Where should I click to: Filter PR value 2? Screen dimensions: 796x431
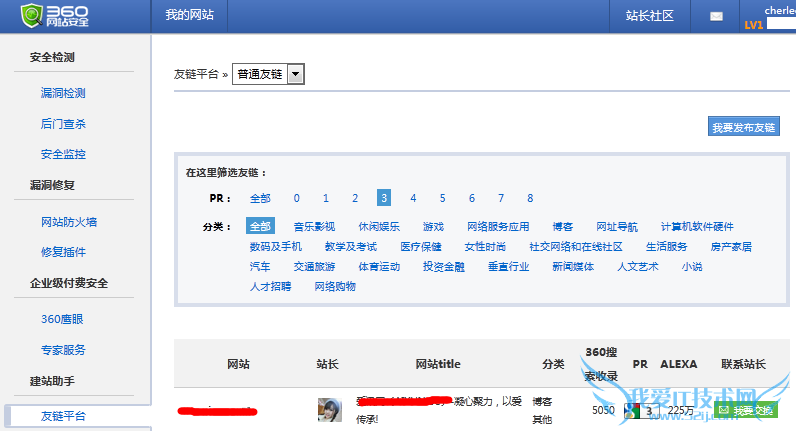355,198
